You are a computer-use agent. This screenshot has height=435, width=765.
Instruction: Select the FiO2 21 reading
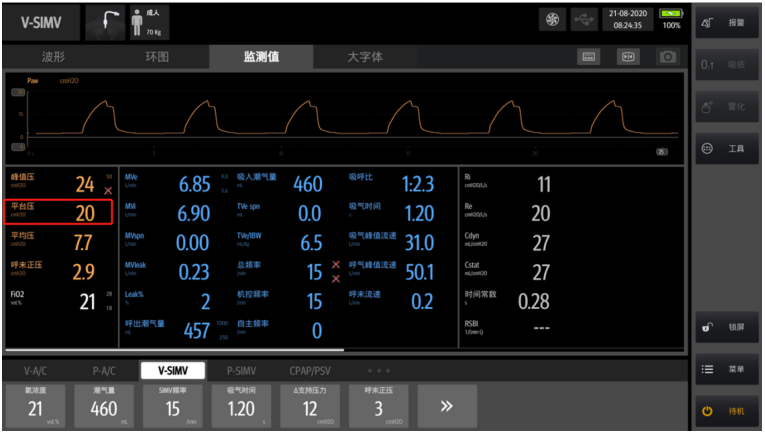coord(59,300)
